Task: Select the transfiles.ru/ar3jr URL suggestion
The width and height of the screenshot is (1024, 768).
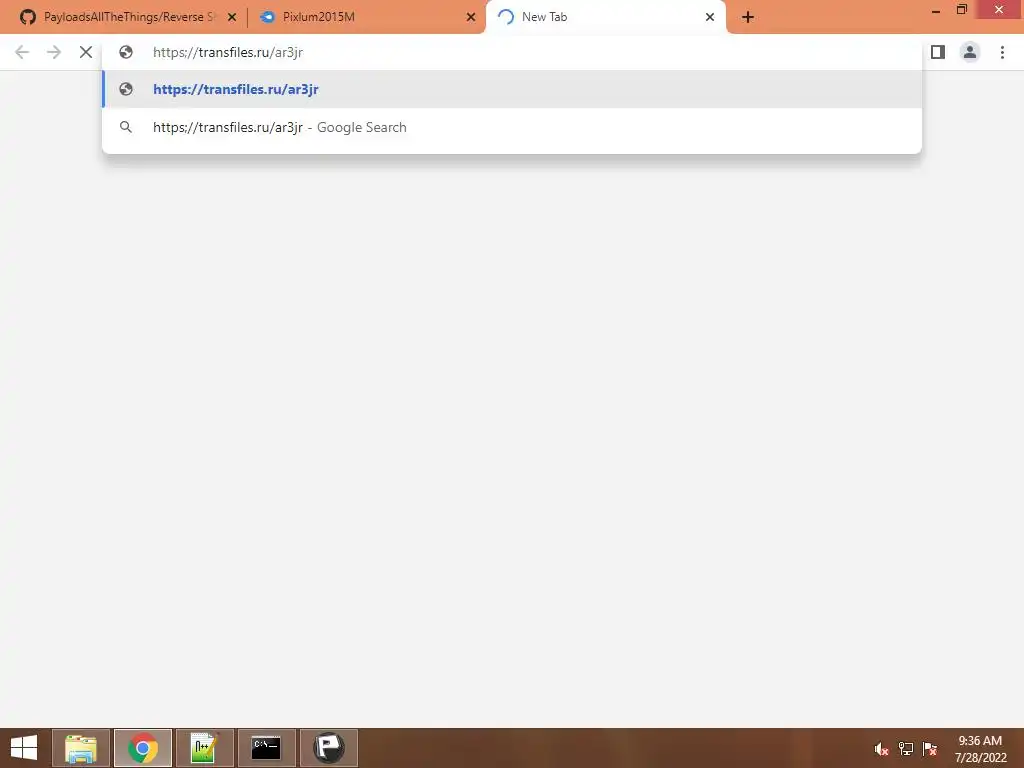Action: tap(512, 89)
